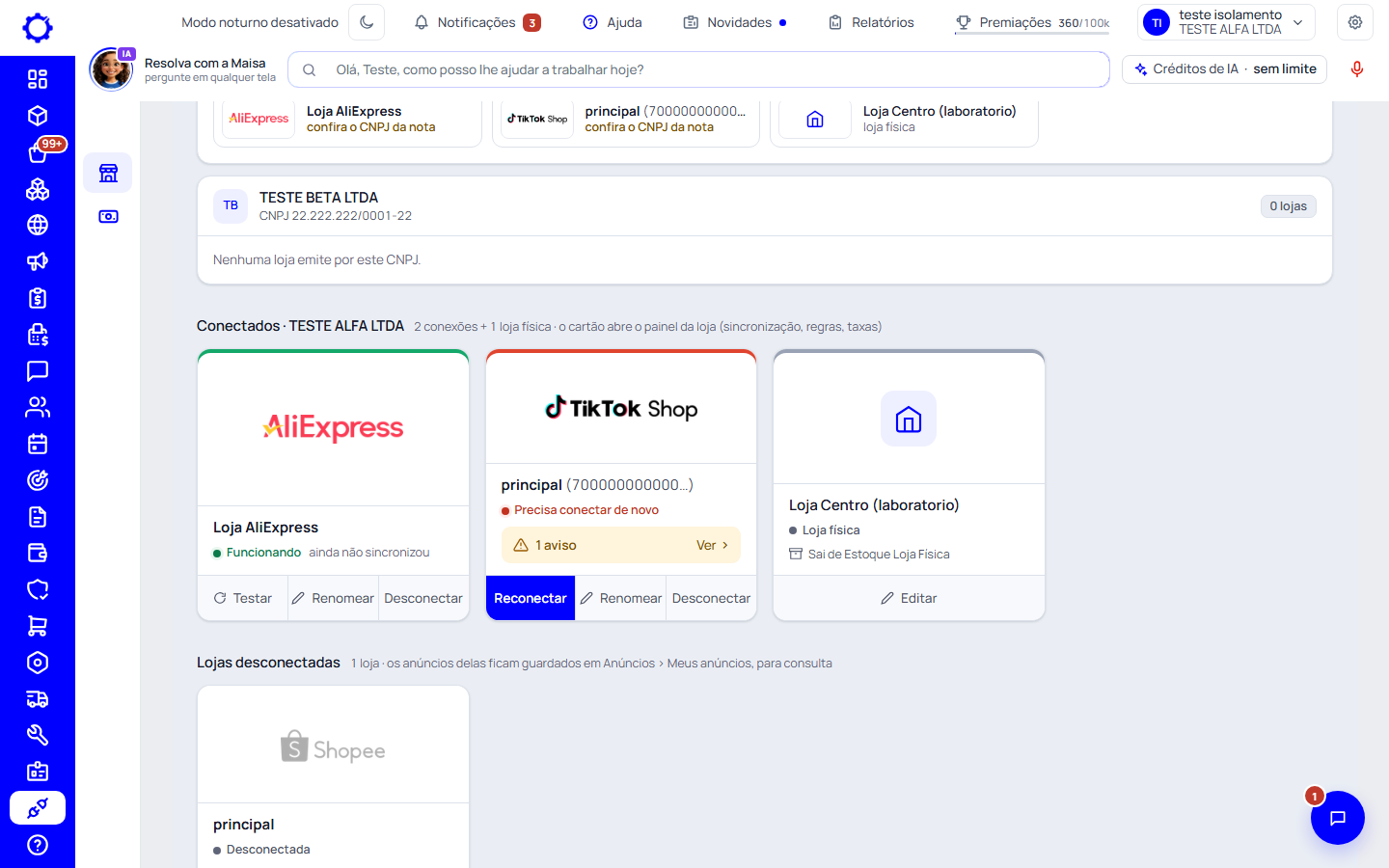Click the Maisa assistant avatar

pos(111,69)
